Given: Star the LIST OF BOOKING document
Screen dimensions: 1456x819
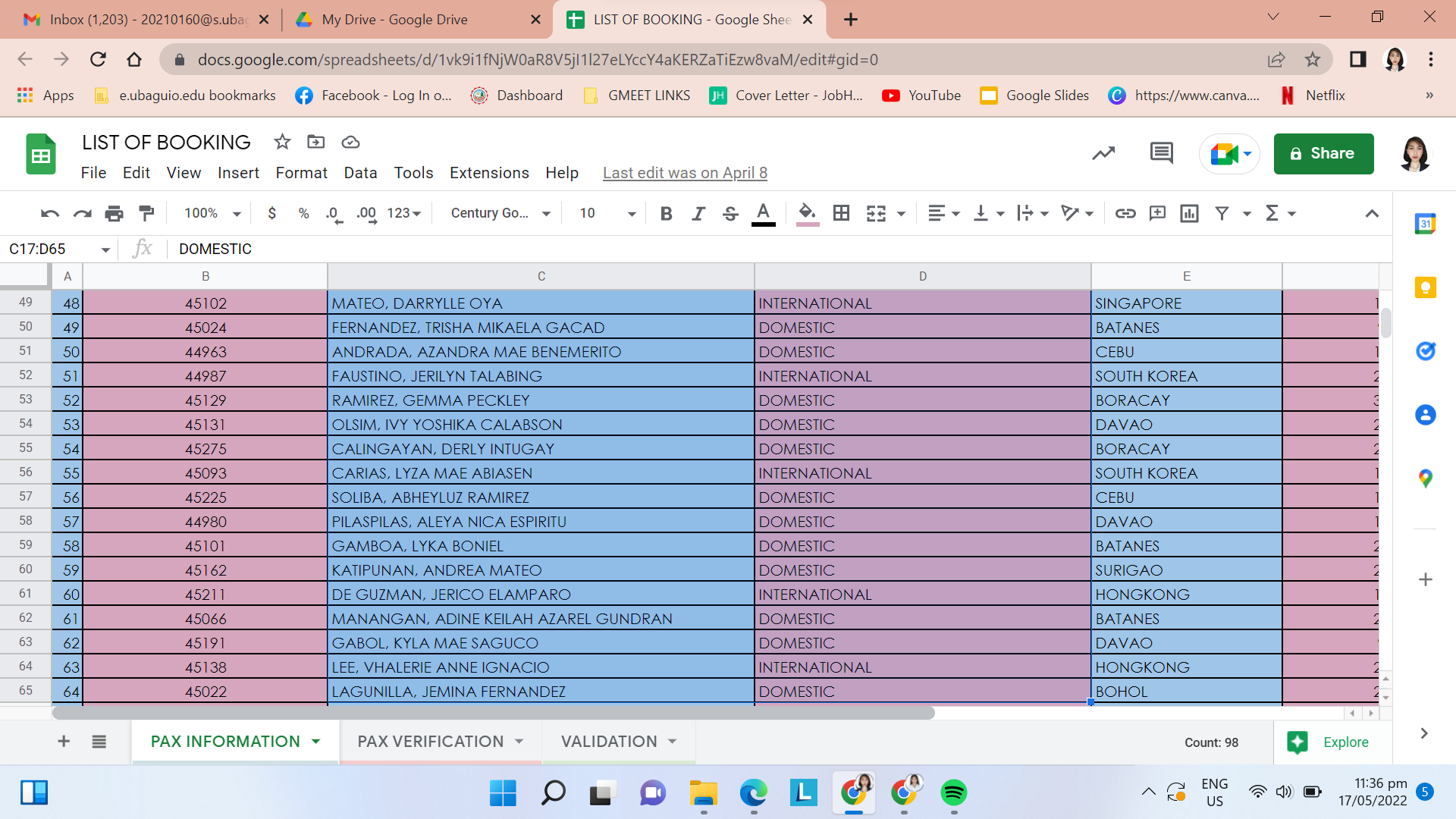Looking at the screenshot, I should point(282,142).
